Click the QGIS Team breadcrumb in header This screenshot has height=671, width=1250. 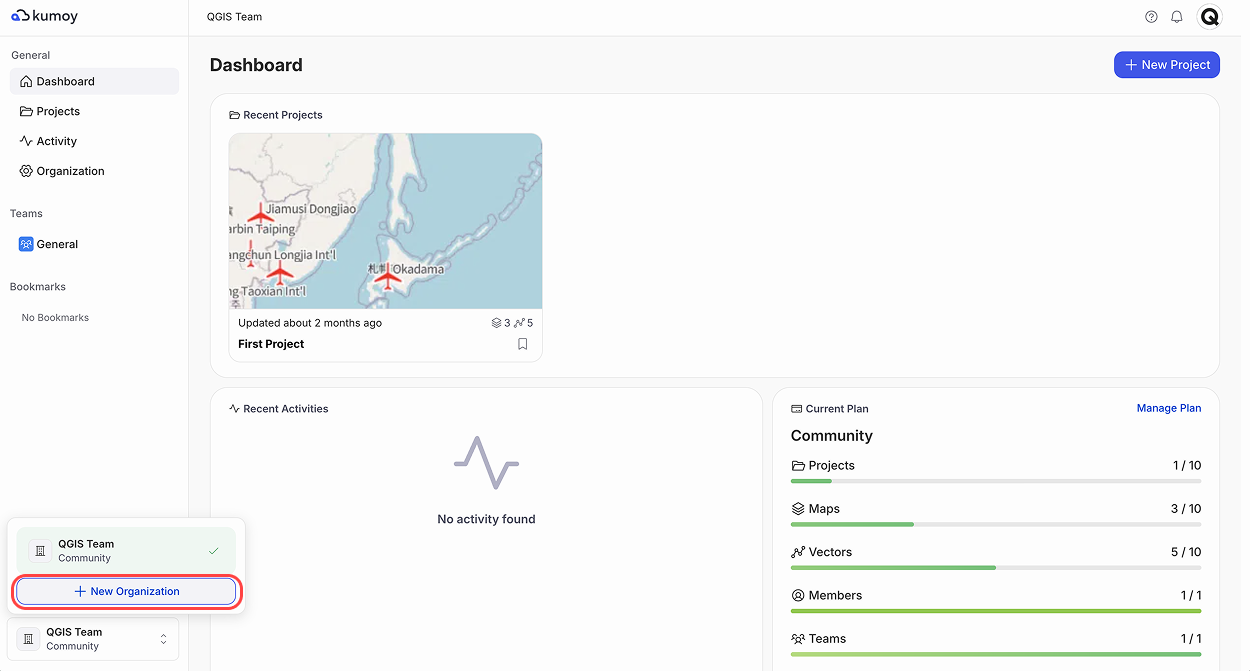point(234,17)
